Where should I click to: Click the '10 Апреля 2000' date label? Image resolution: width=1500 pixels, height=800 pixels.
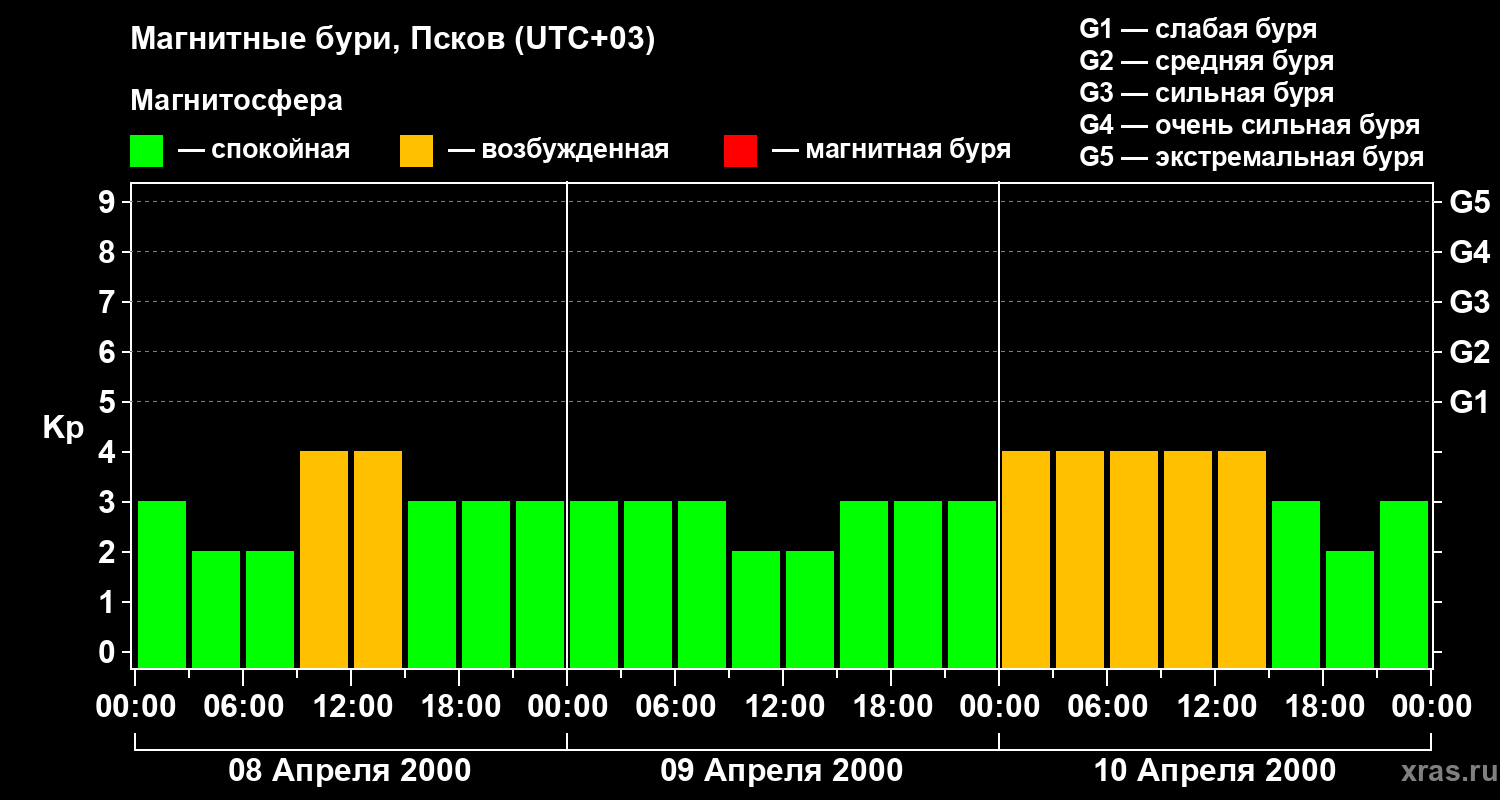1214,771
